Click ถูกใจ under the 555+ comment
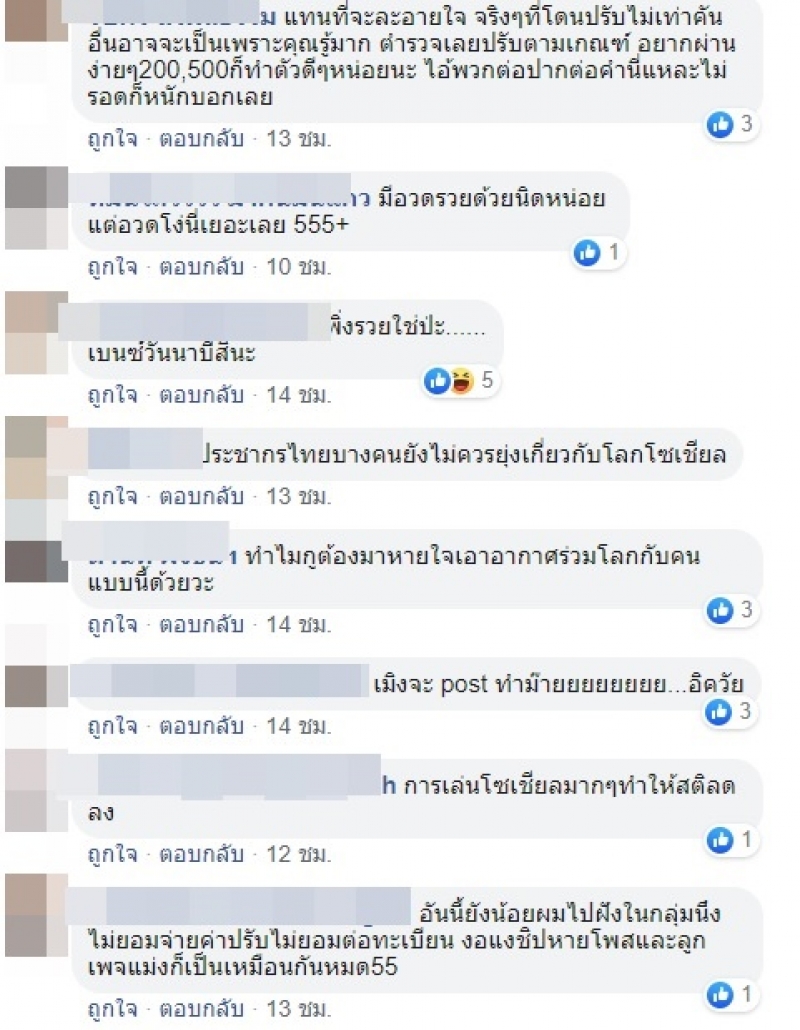Screen dimensions: 800x1030 click(x=112, y=267)
